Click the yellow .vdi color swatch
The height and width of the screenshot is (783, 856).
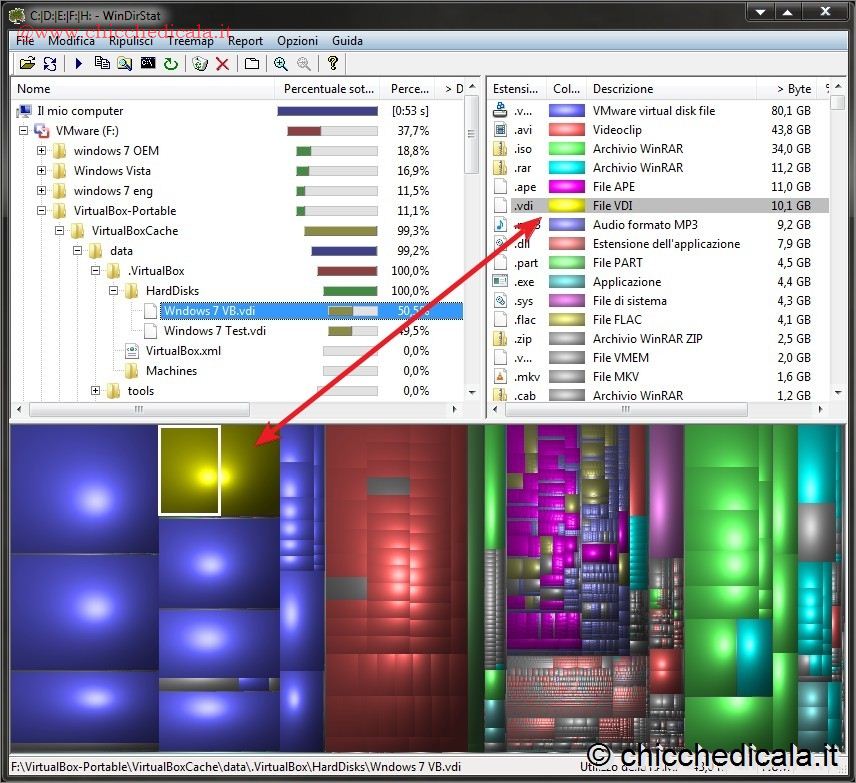coord(566,206)
